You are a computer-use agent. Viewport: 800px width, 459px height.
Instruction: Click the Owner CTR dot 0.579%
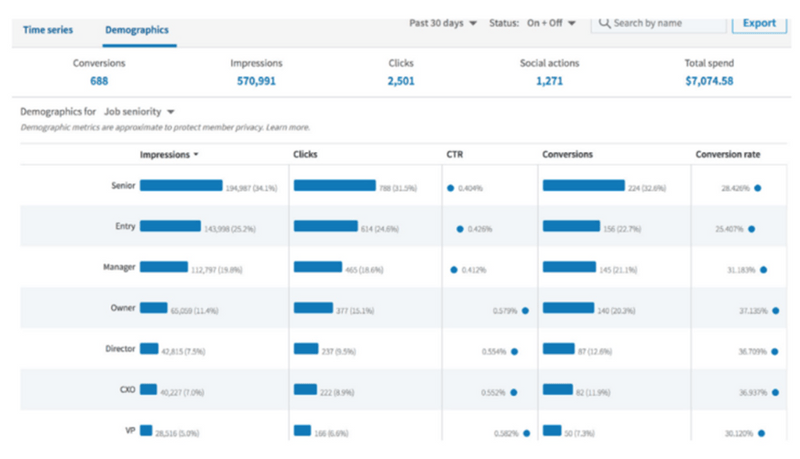pyautogui.click(x=526, y=311)
